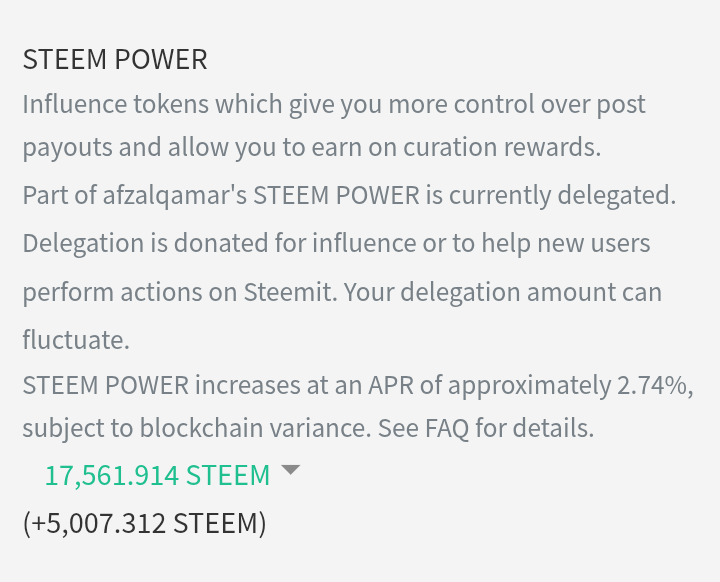Viewport: 720px width, 582px height.
Task: Click the words 'help new users'
Action: 566,243
